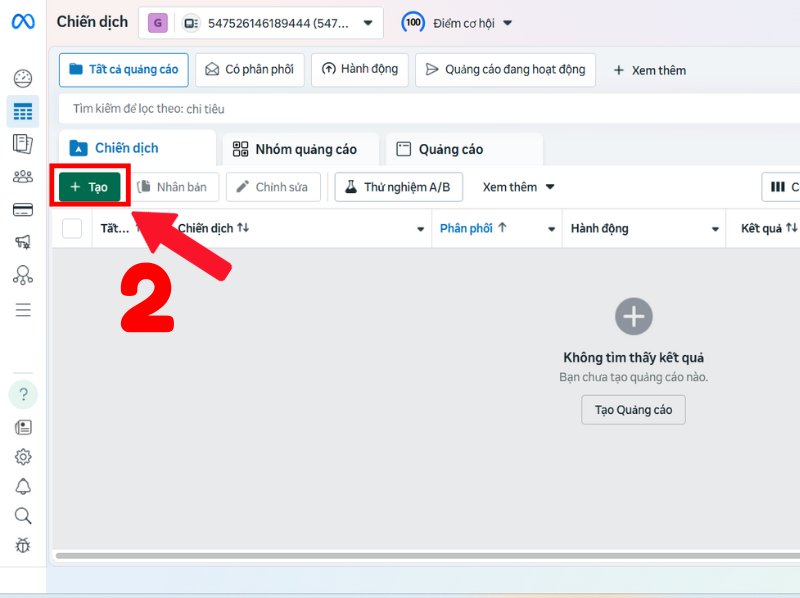Viewport: 800px width, 598px height.
Task: Click Xem thêm plus link in filters
Action: (649, 70)
